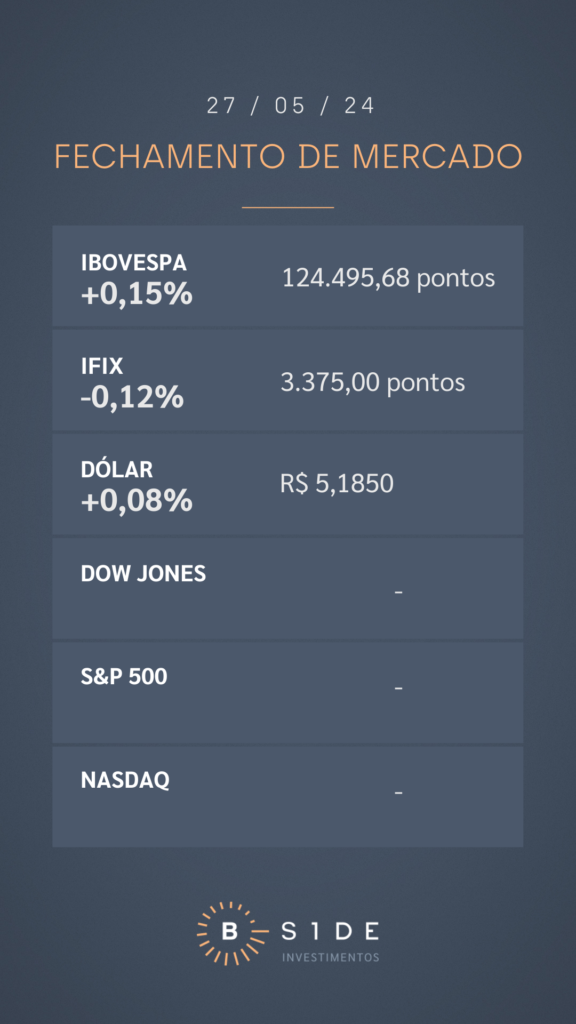Click the dash value in Dow Jones row

pos(399,592)
